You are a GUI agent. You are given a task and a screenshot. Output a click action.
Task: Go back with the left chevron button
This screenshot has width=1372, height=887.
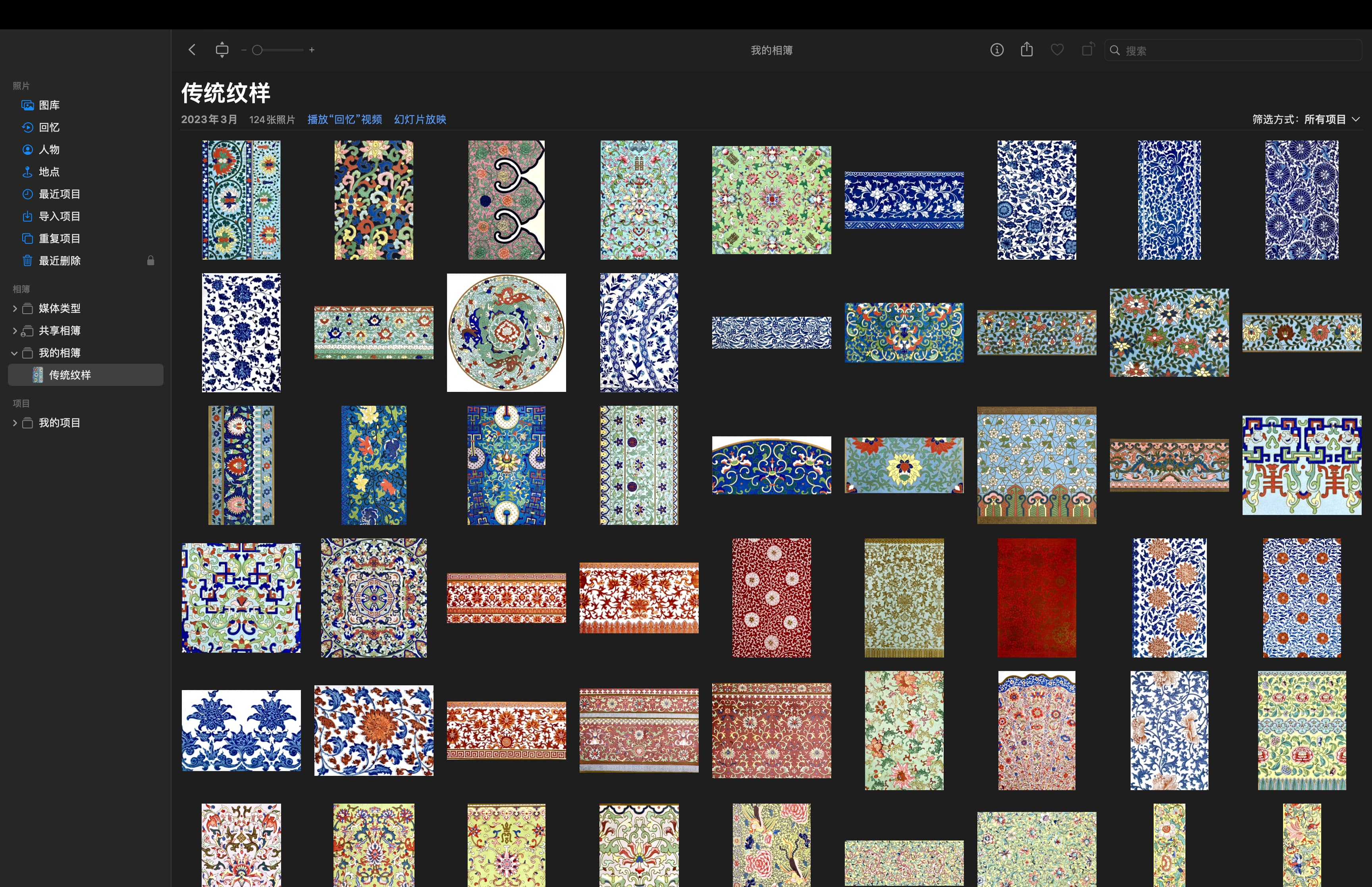192,50
